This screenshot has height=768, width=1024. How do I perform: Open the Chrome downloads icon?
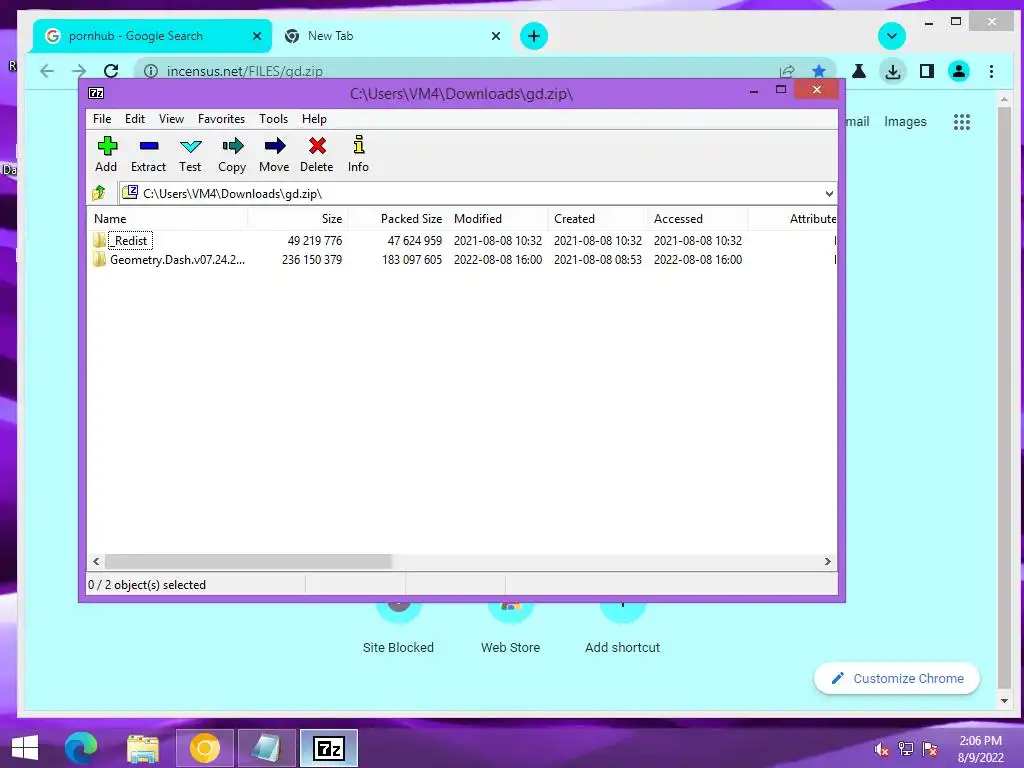[893, 71]
